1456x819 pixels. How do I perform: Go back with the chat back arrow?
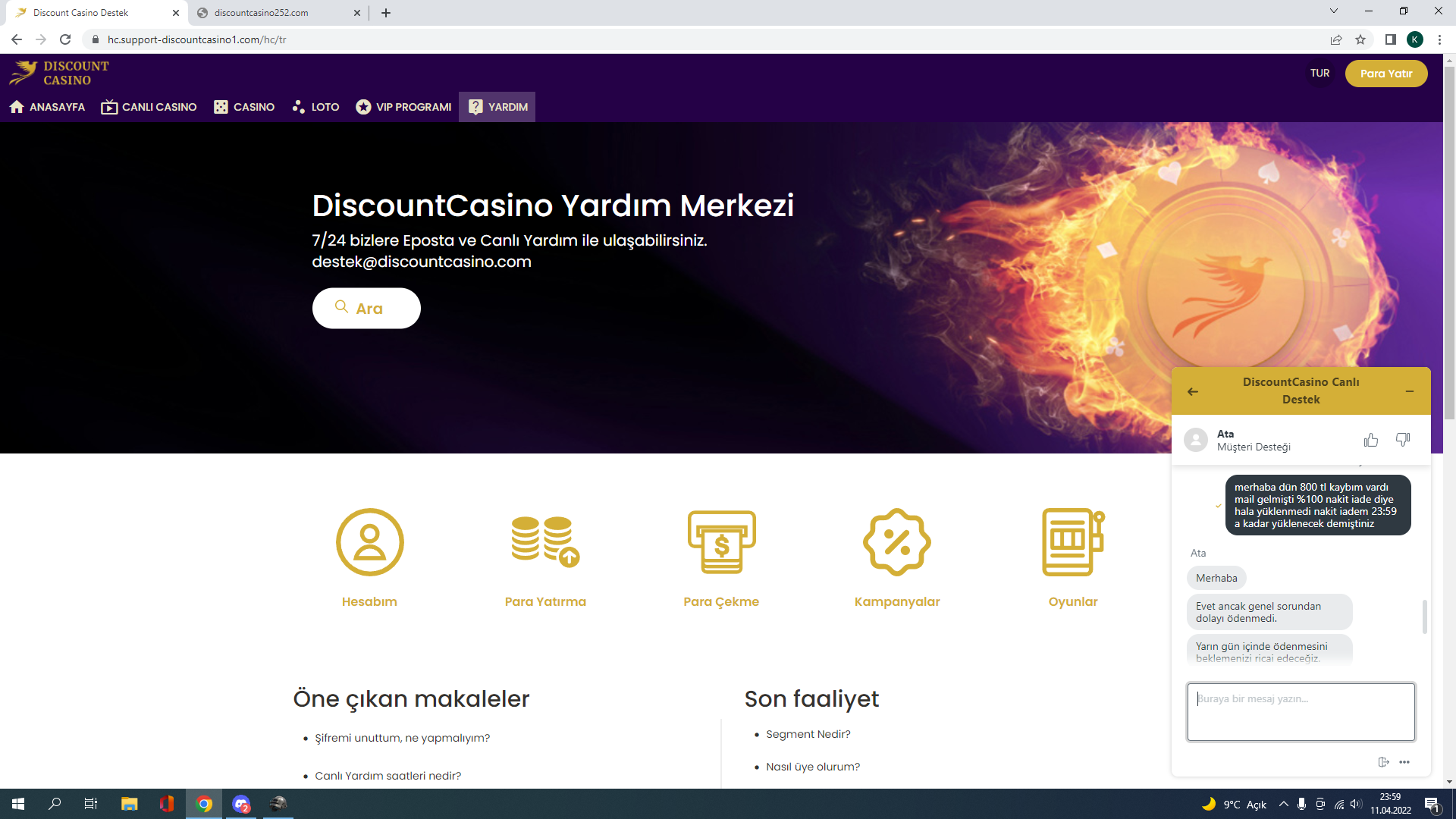click(x=1193, y=391)
